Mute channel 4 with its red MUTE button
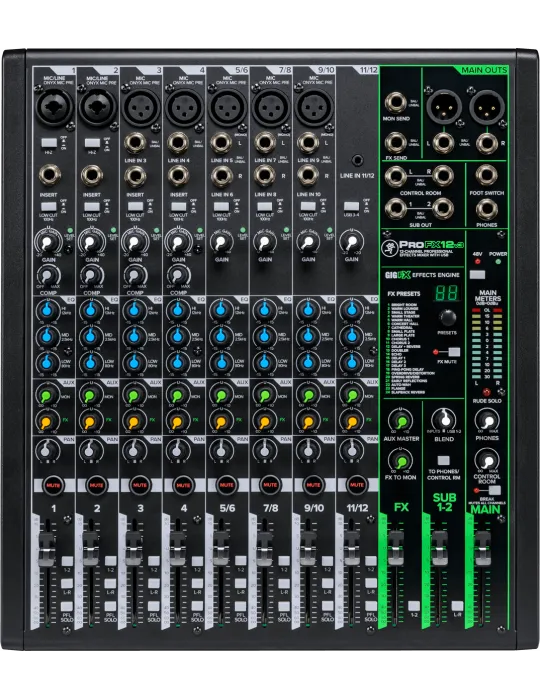 point(183,485)
